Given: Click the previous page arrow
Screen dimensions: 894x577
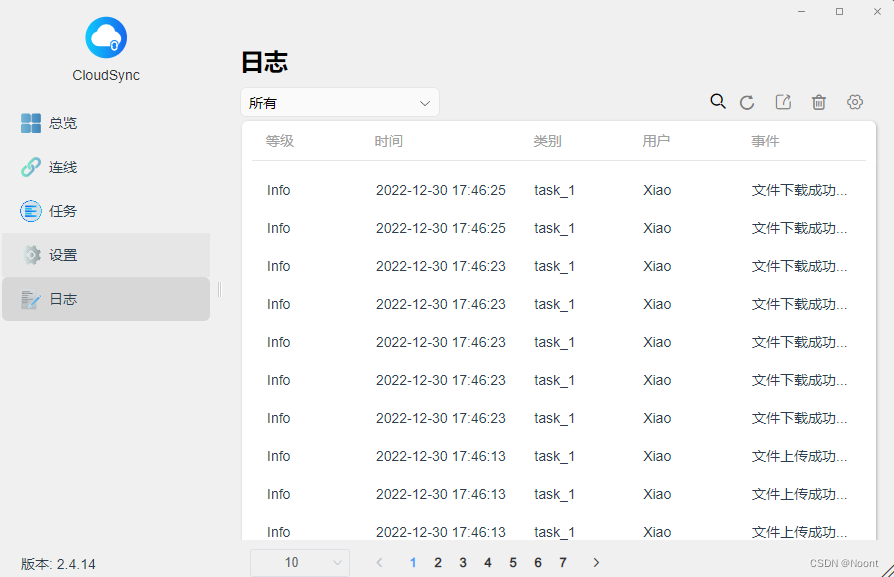Looking at the screenshot, I should (379, 563).
